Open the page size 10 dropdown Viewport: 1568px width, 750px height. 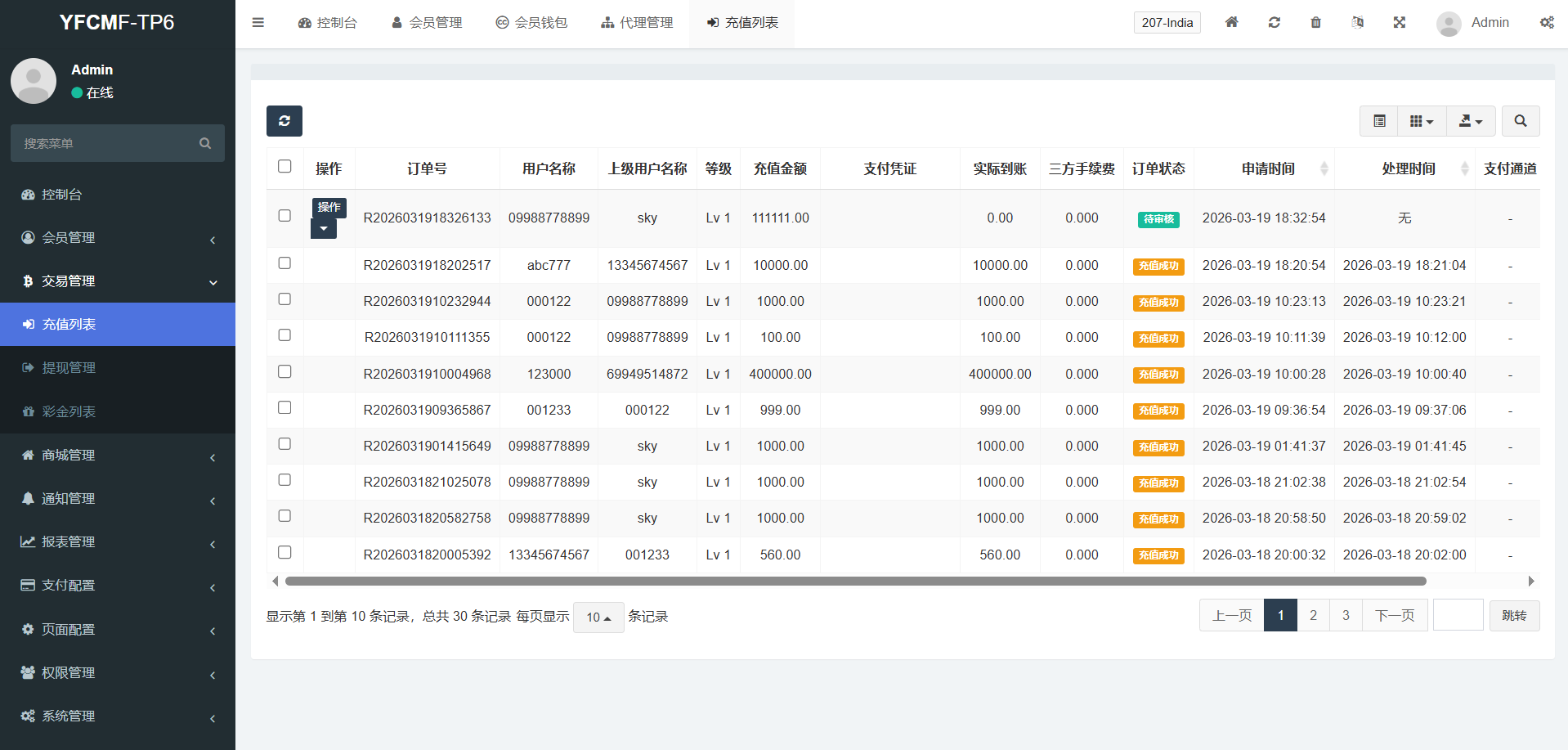click(x=598, y=618)
